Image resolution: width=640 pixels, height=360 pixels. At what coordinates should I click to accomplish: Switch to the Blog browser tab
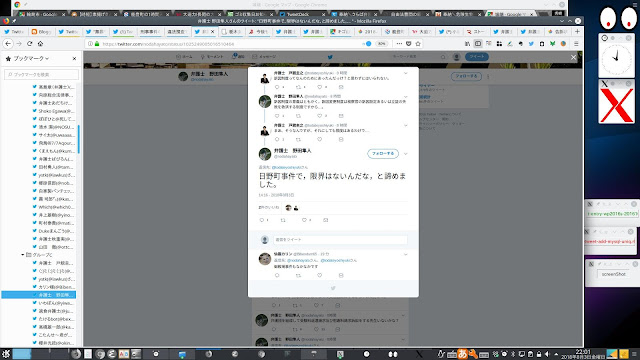click(x=42, y=31)
